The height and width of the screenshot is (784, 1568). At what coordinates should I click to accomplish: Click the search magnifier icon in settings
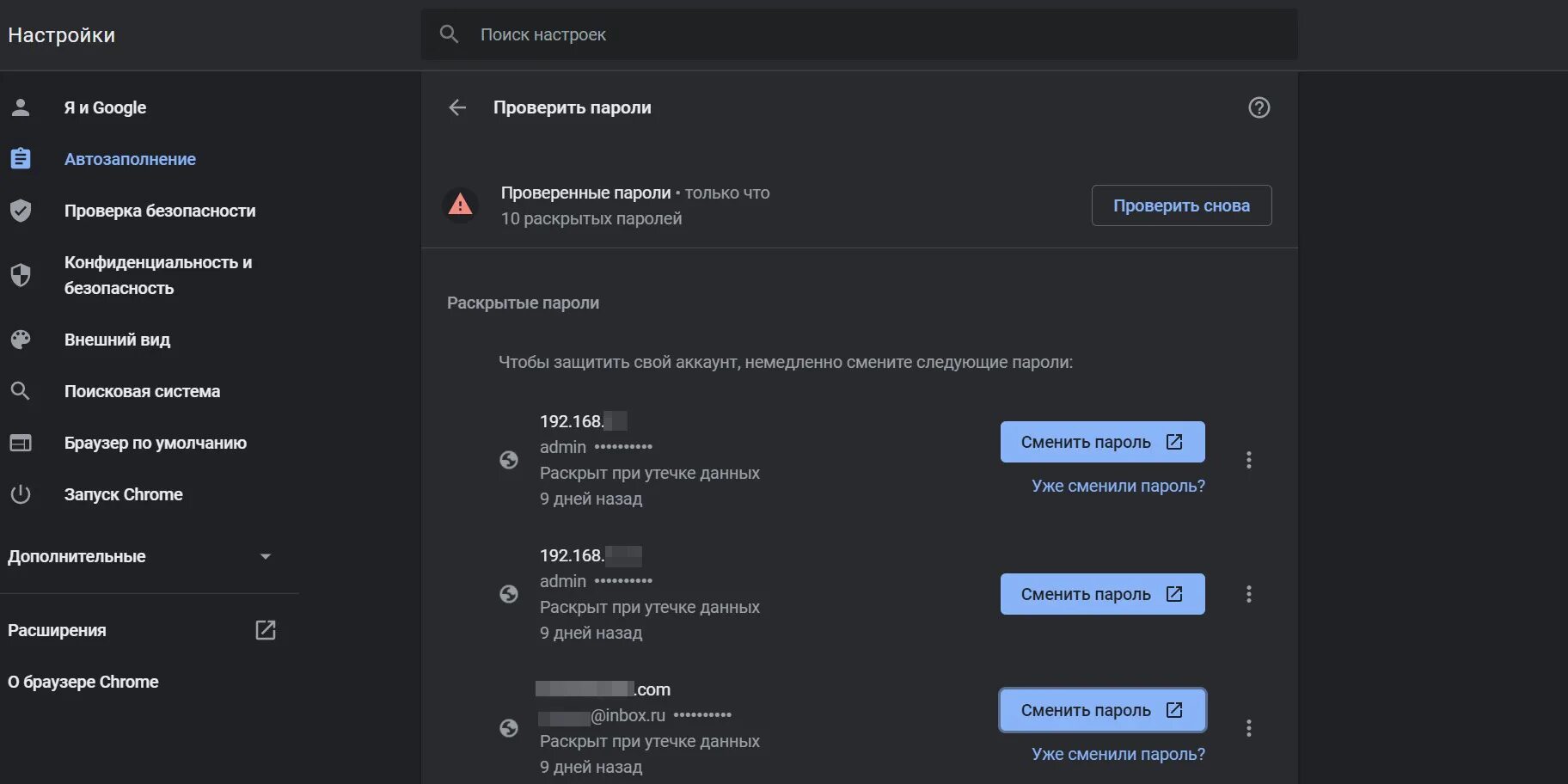point(449,34)
